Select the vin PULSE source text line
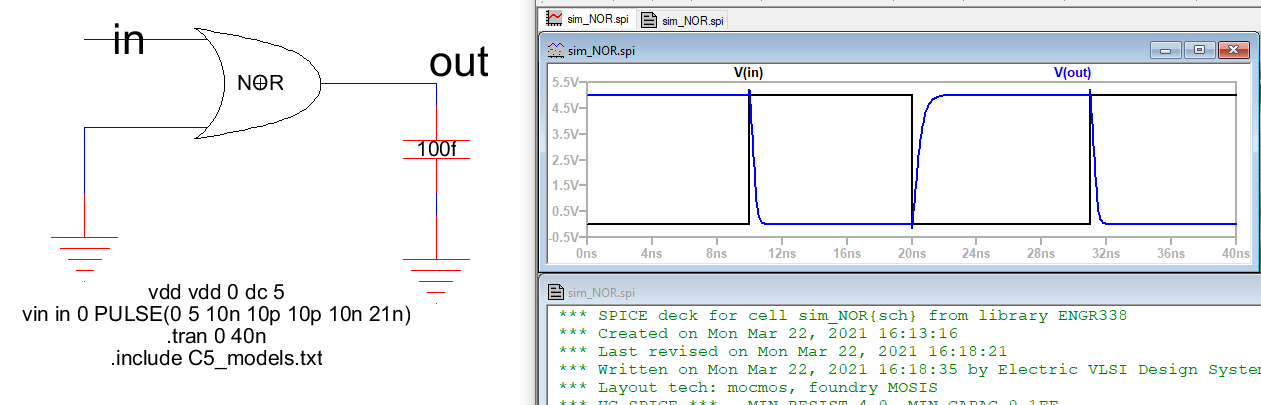Image resolution: width=1261 pixels, height=405 pixels. tap(217, 315)
